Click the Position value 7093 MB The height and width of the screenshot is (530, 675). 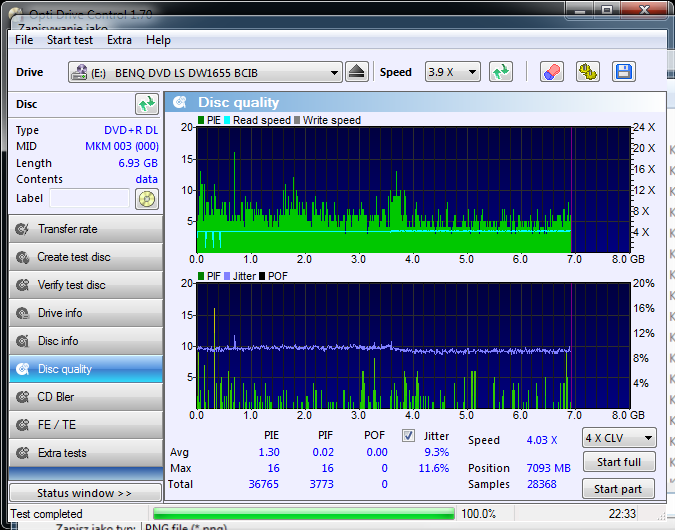tap(548, 468)
